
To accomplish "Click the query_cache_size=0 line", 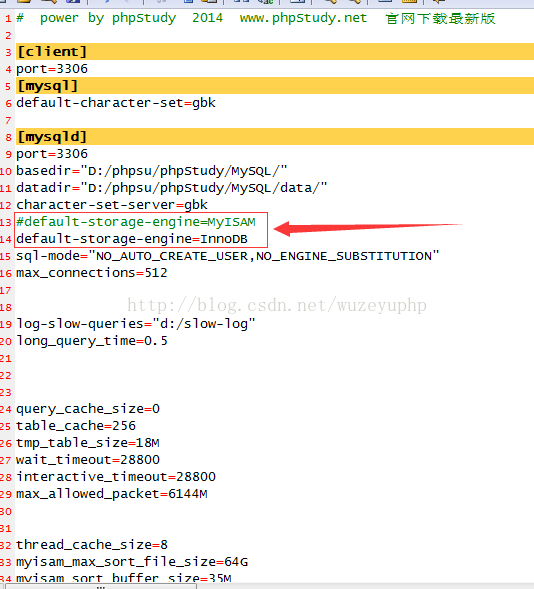I will [88, 409].
